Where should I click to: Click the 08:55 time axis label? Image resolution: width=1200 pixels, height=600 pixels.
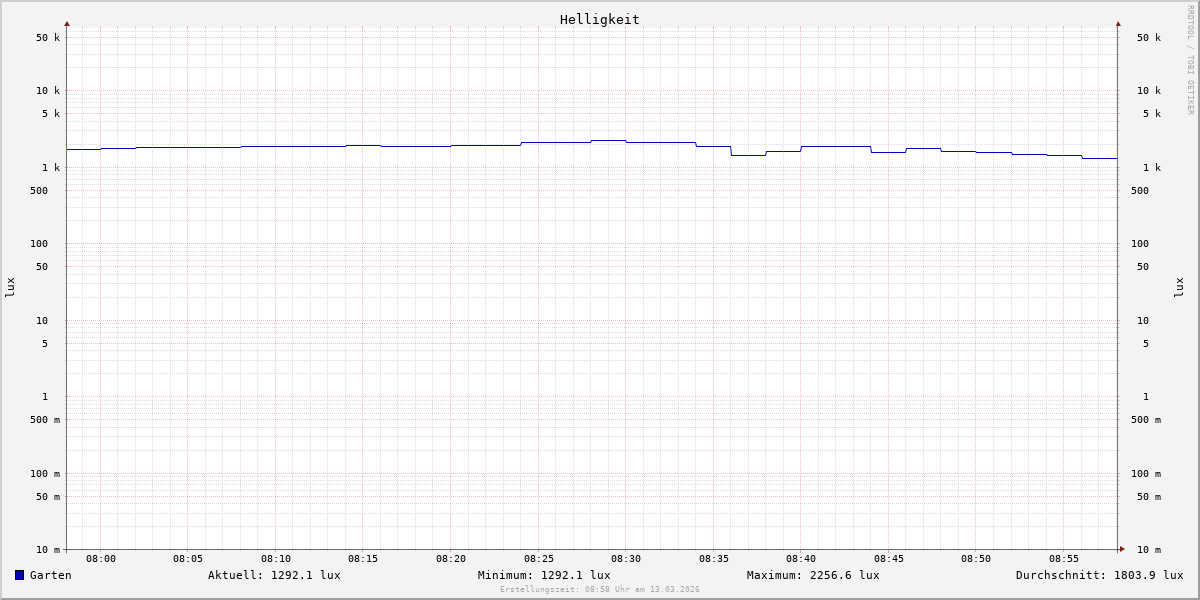(1064, 559)
